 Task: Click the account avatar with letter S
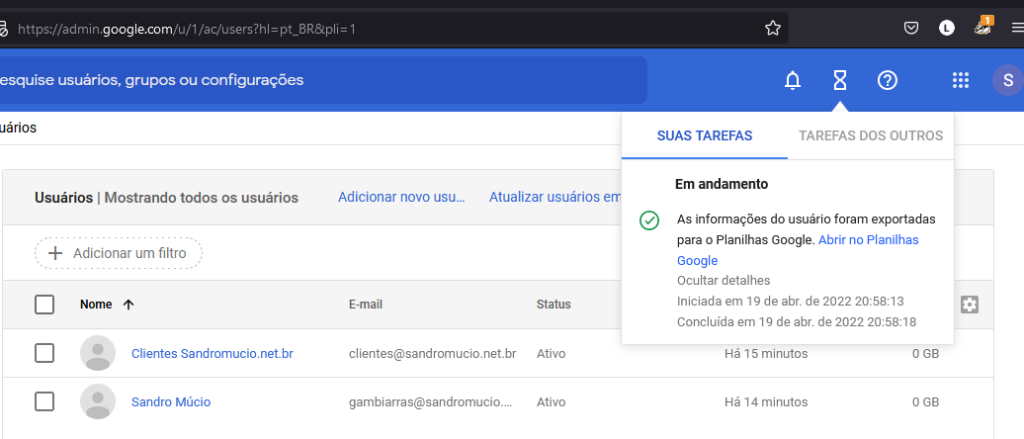pyautogui.click(x=1007, y=81)
